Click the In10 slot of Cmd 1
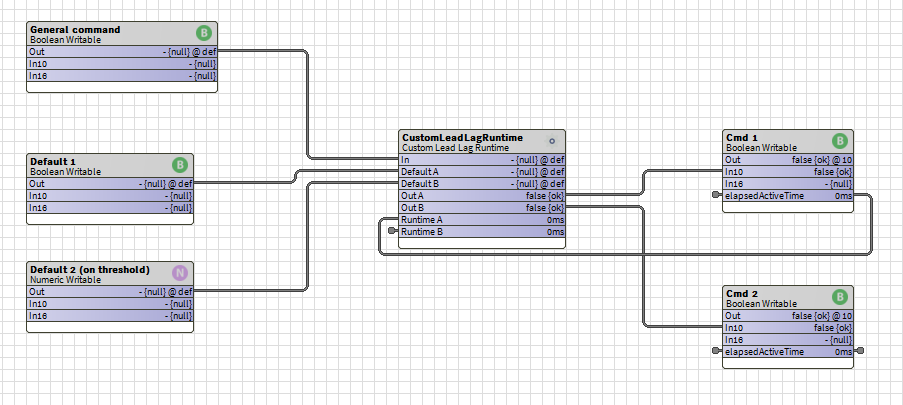This screenshot has height=405, width=903. coord(787,172)
